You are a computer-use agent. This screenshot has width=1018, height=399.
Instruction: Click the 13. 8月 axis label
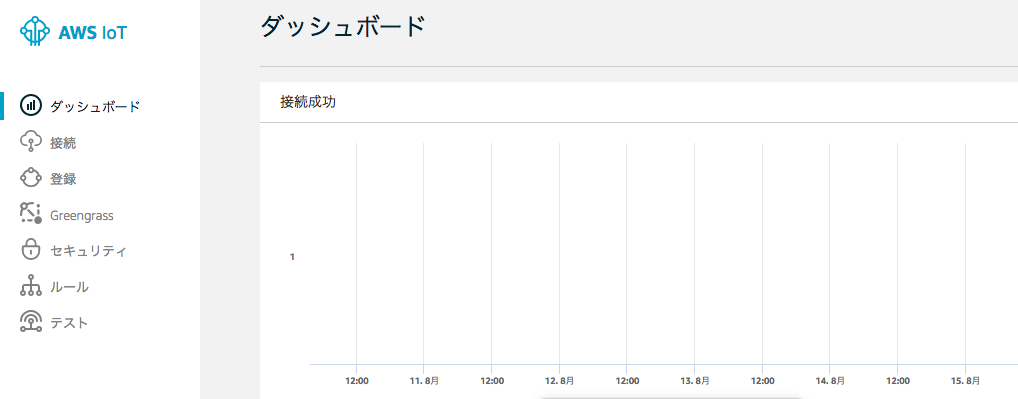pyautogui.click(x=695, y=381)
